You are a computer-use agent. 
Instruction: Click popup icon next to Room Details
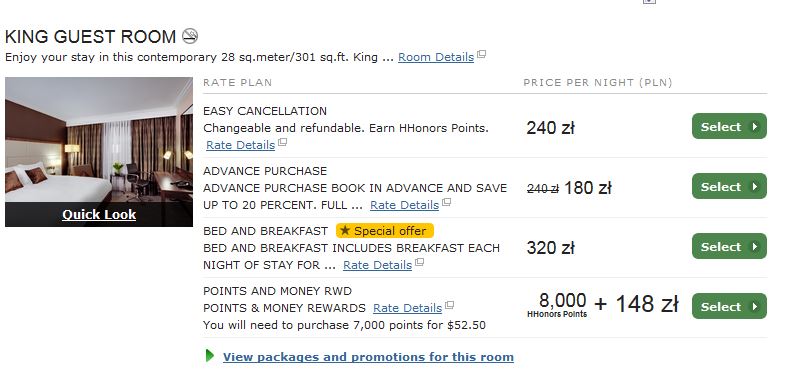(481, 54)
